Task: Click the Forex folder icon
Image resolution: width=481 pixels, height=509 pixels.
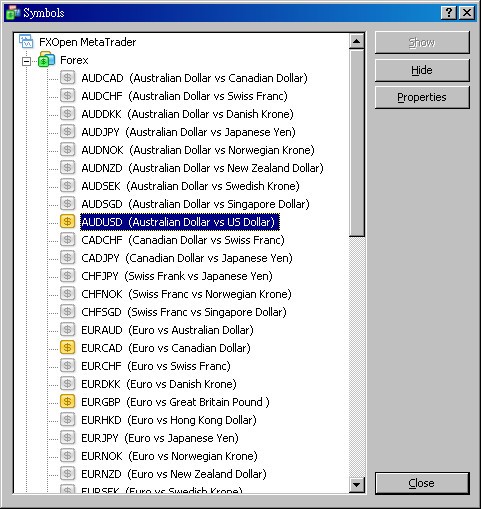Action: (46, 60)
